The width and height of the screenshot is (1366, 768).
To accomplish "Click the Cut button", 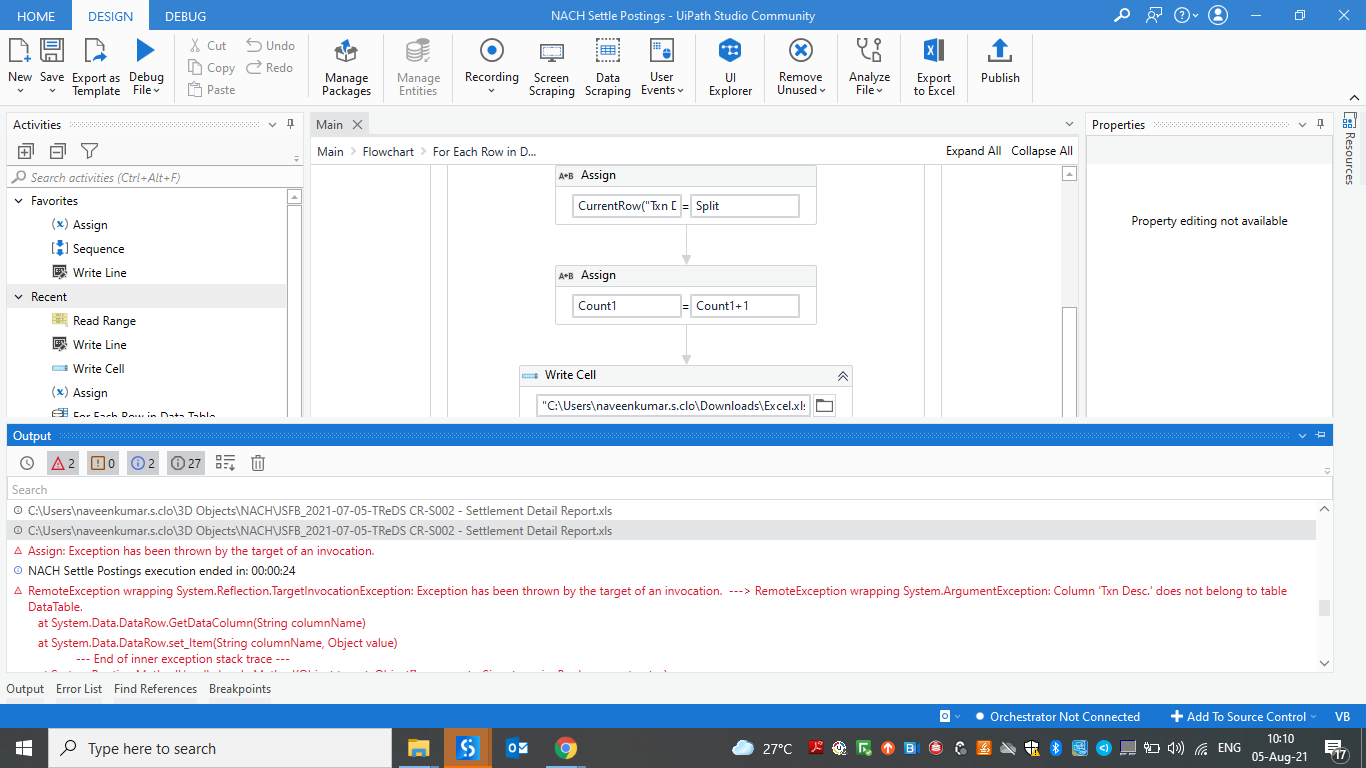I will 208,46.
